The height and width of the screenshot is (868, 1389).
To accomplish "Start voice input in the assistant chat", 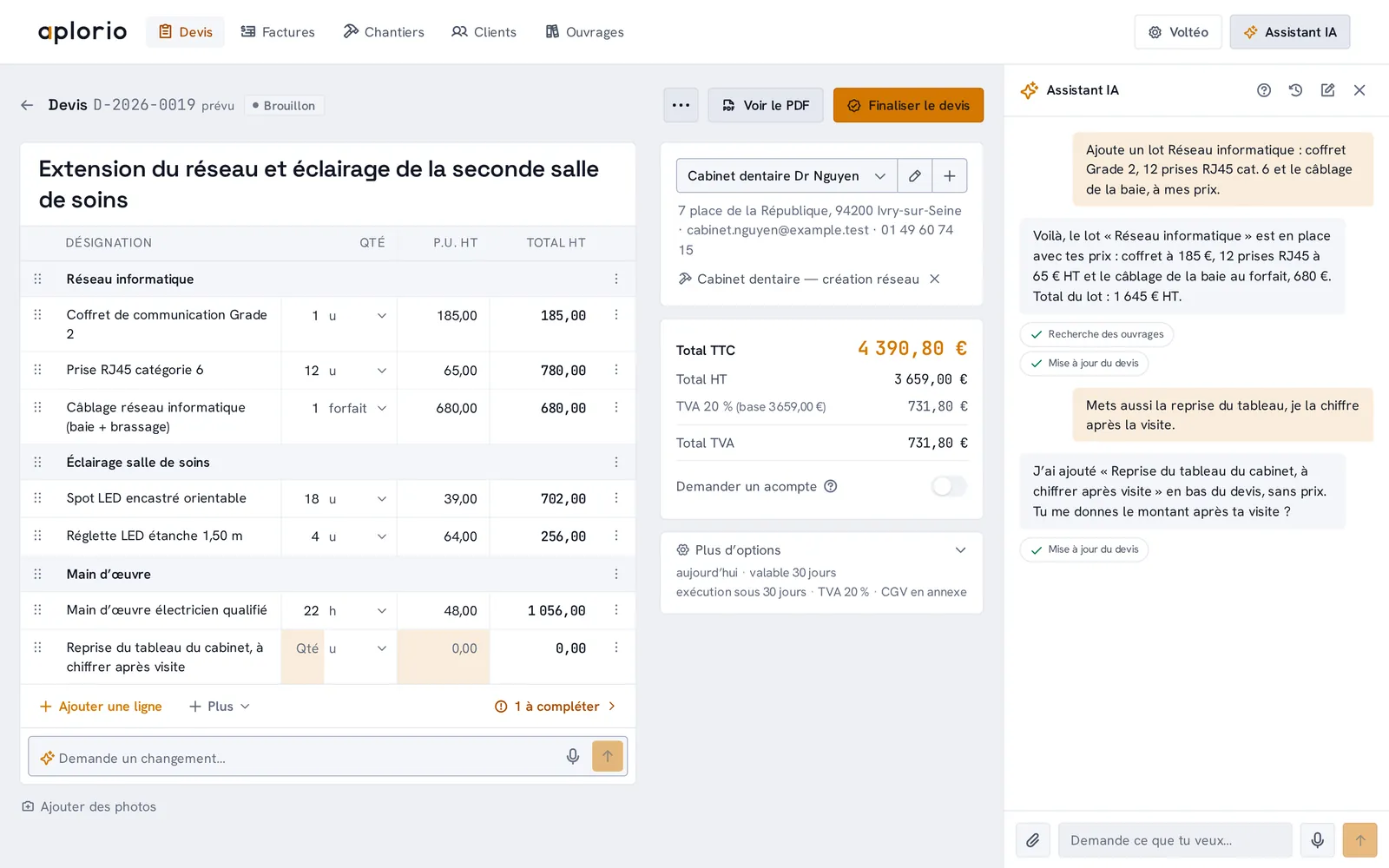I will (1318, 840).
